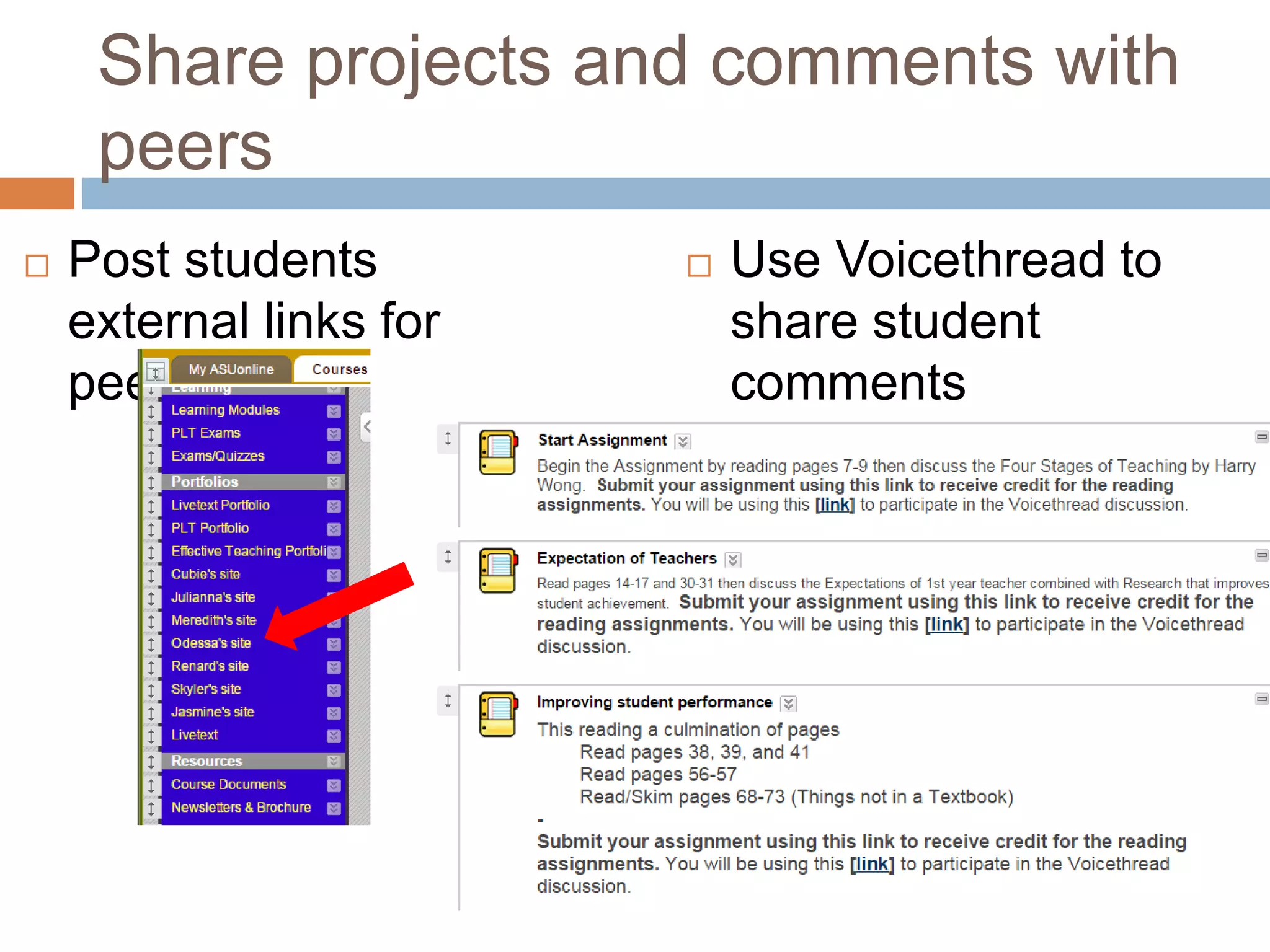1270x952 pixels.
Task: Open Odessa's site link
Action: coord(211,643)
